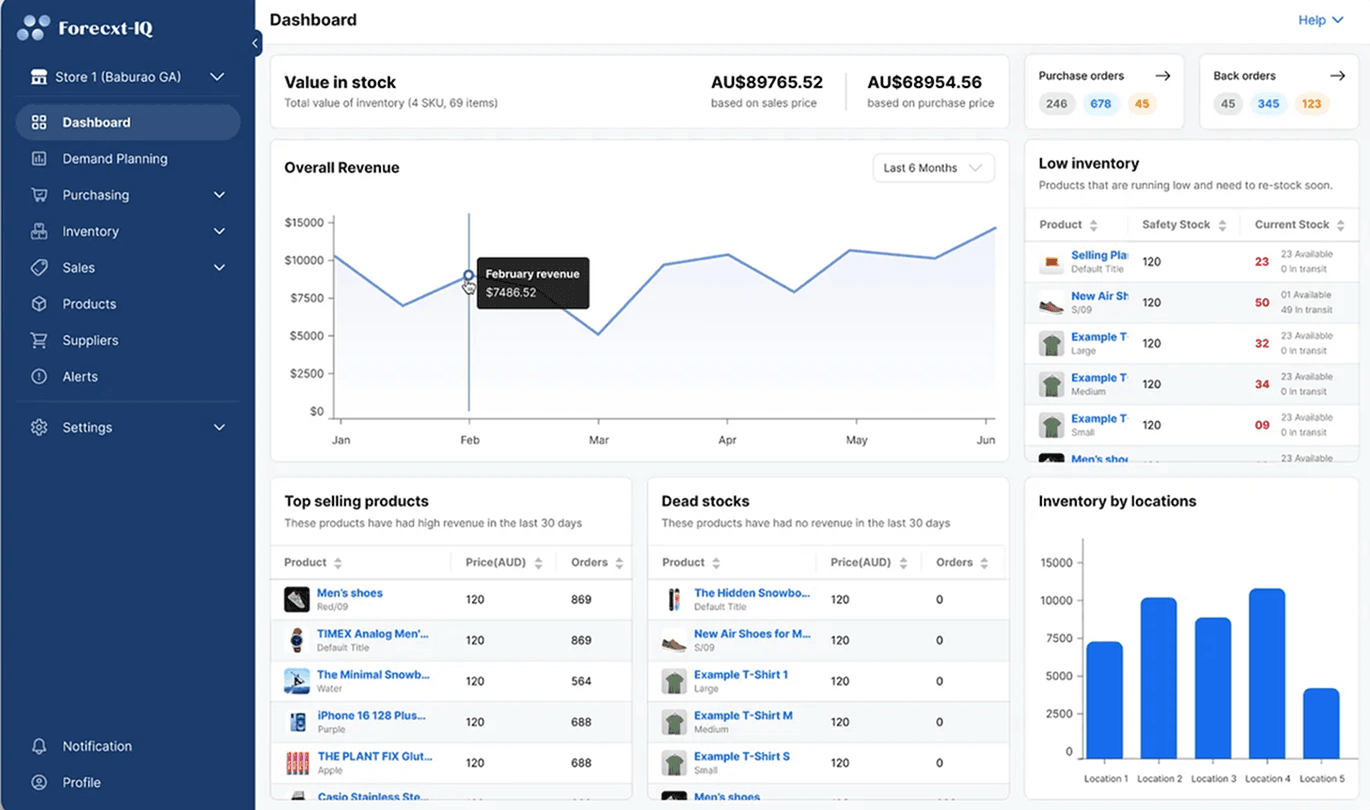This screenshot has height=810, width=1370.
Task: Open Men's shoes from Top selling products
Action: [x=347, y=595]
